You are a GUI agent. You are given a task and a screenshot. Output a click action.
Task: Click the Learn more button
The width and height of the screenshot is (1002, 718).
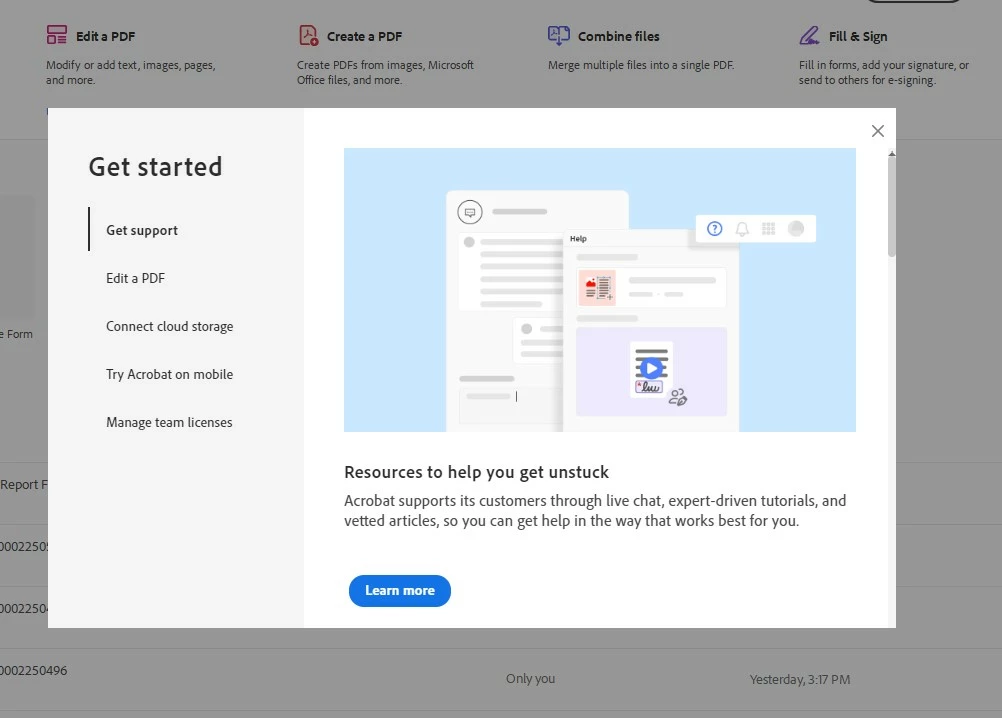click(x=399, y=591)
